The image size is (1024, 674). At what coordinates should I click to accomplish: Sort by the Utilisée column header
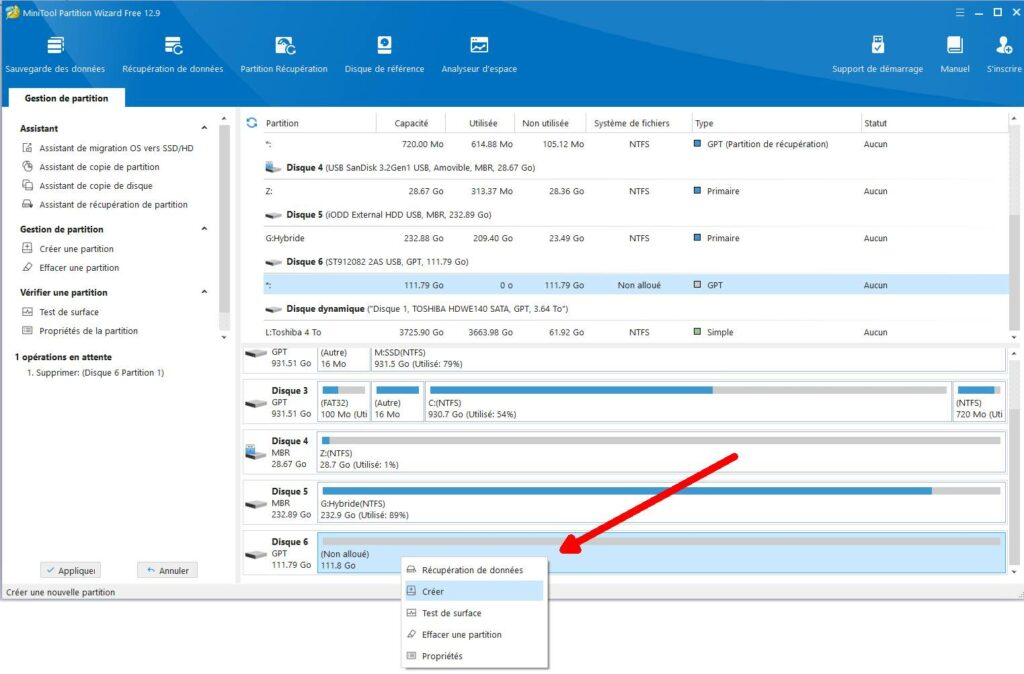[483, 123]
